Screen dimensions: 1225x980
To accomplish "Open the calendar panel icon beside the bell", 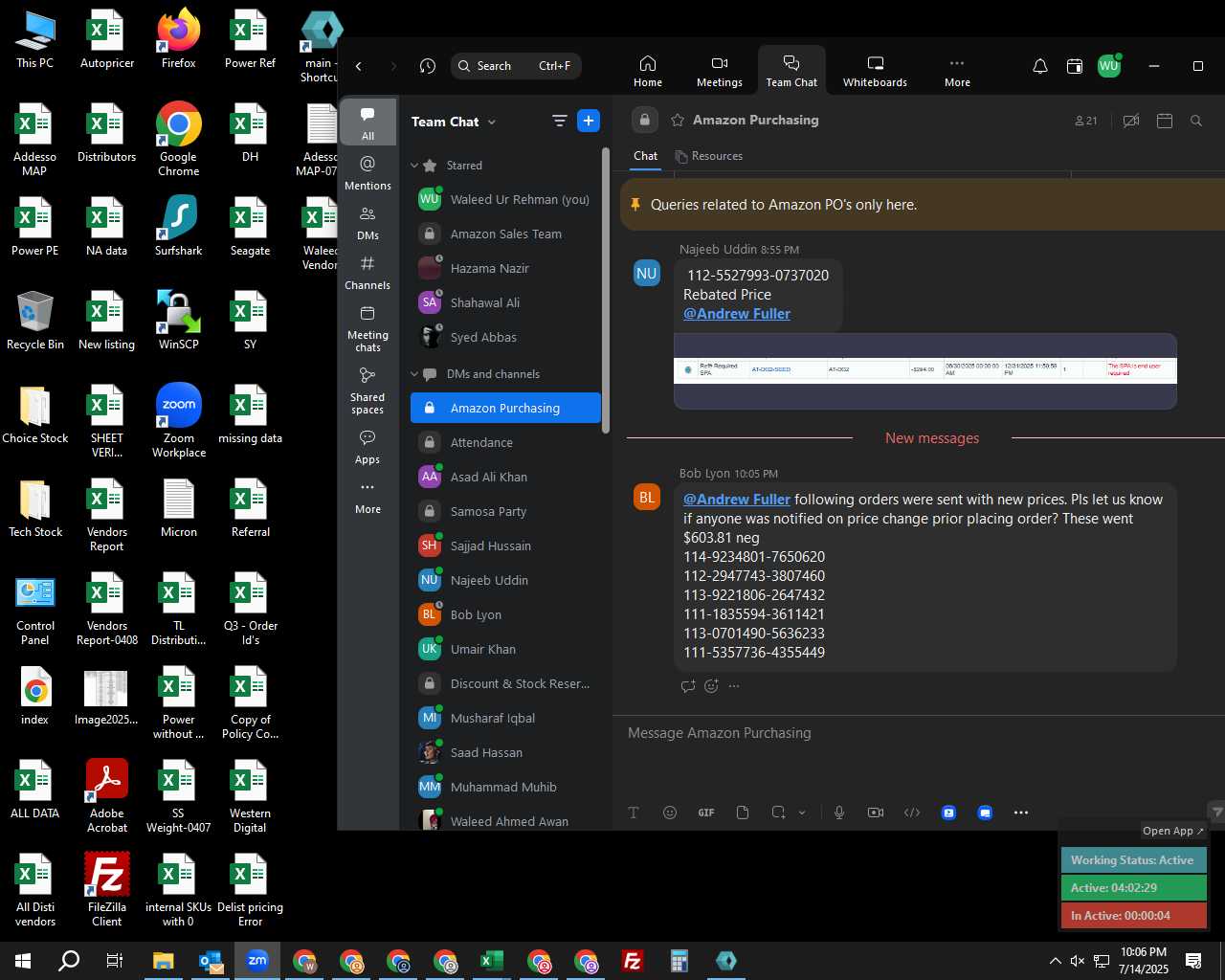I will 1075,66.
